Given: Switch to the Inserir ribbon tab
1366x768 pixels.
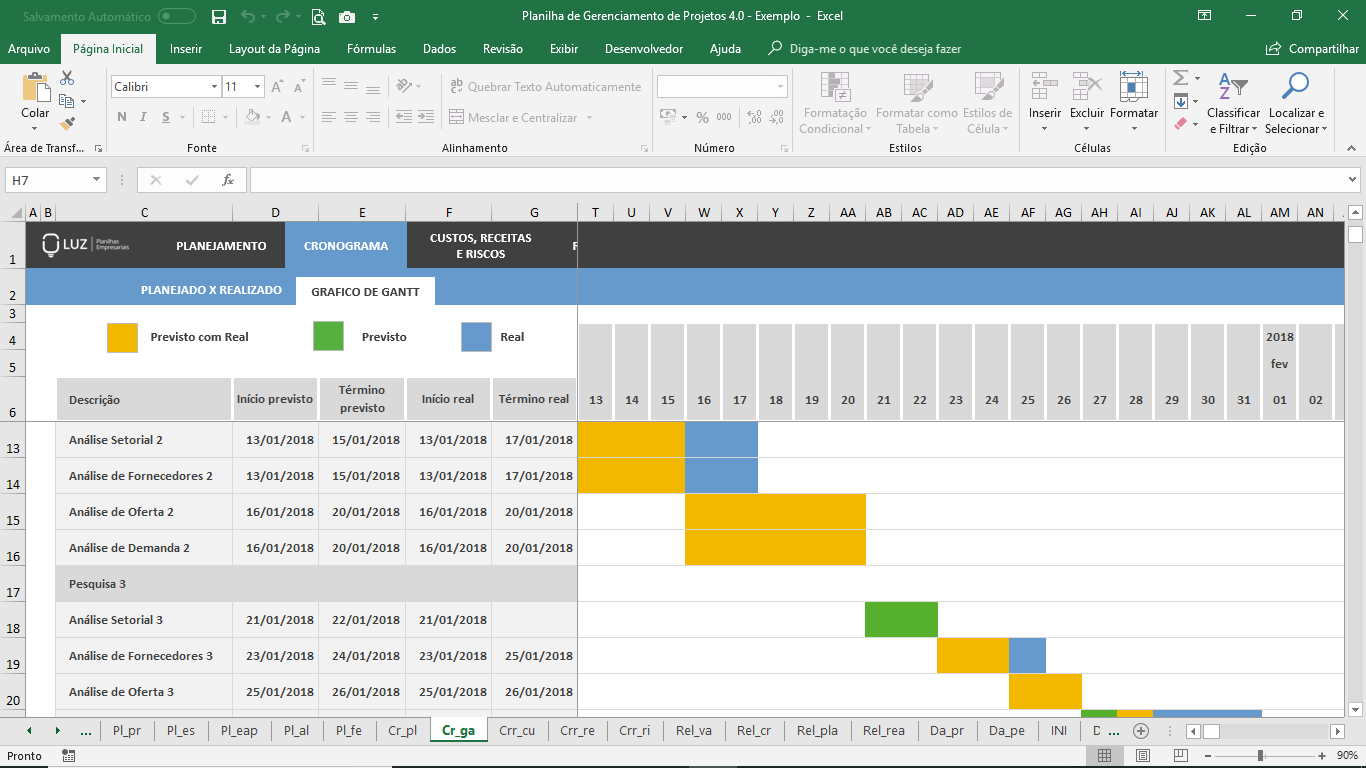Looking at the screenshot, I should pyautogui.click(x=186, y=49).
